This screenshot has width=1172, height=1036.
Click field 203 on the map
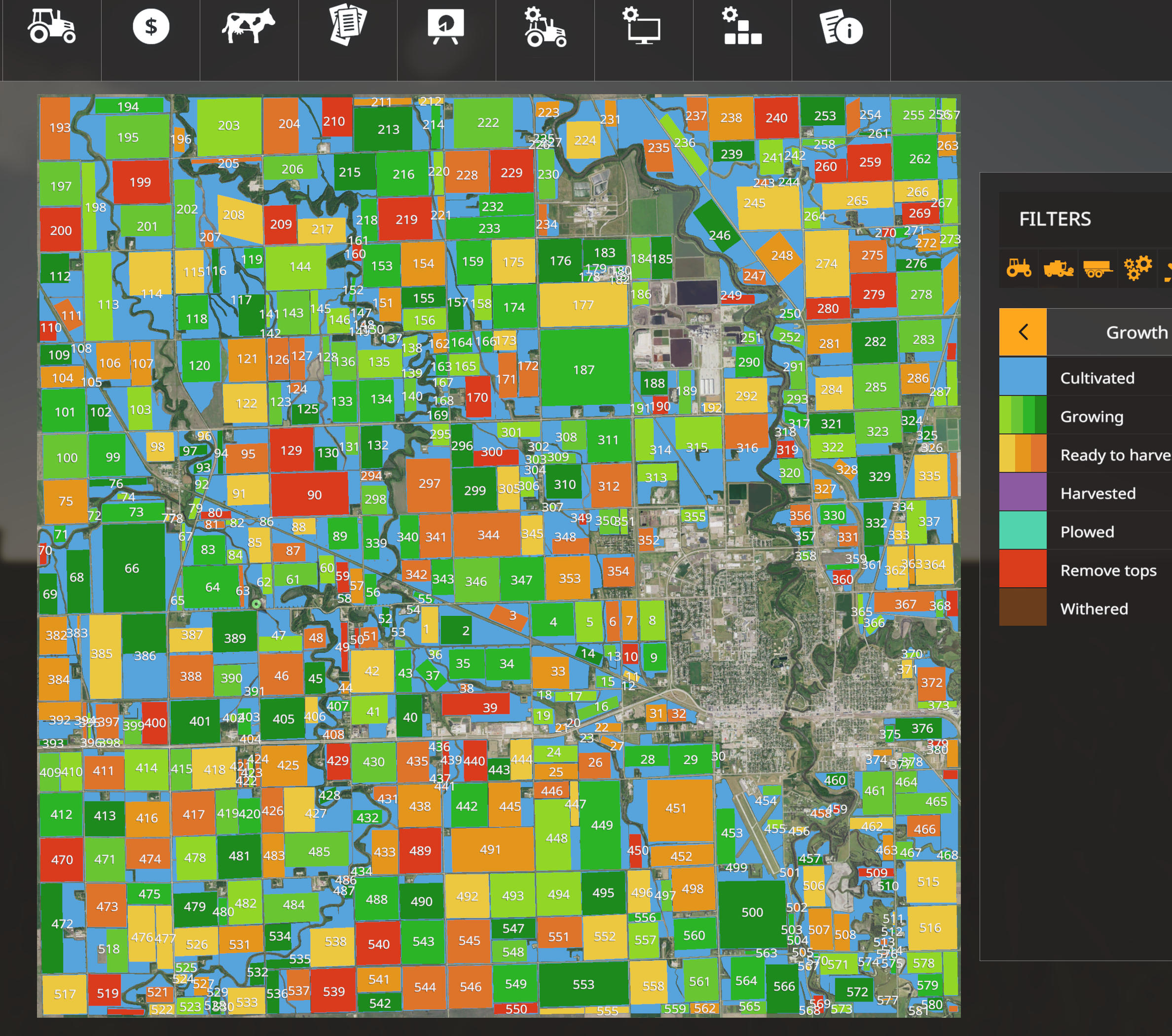click(x=229, y=126)
